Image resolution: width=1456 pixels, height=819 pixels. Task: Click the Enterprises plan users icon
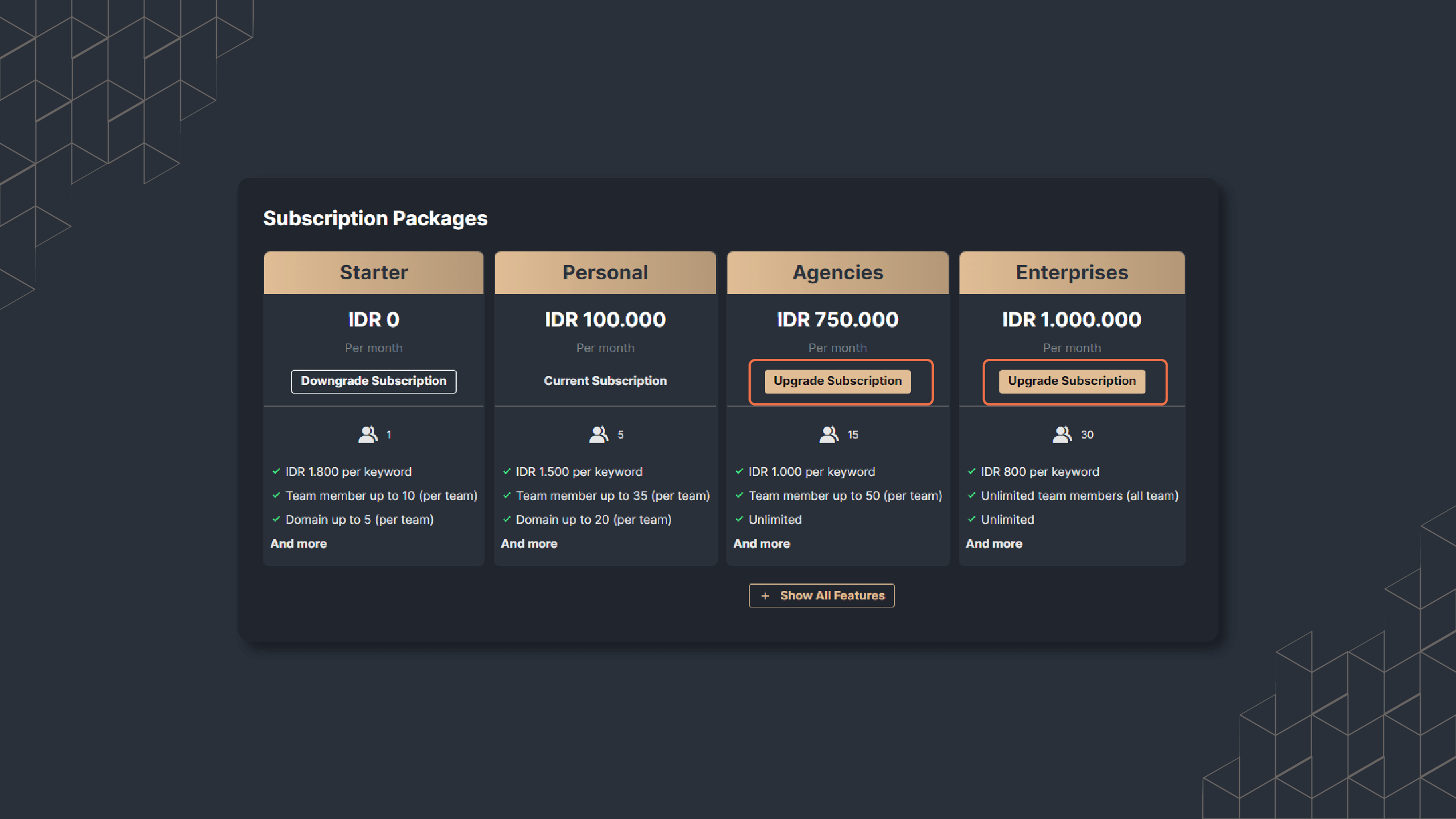tap(1062, 435)
